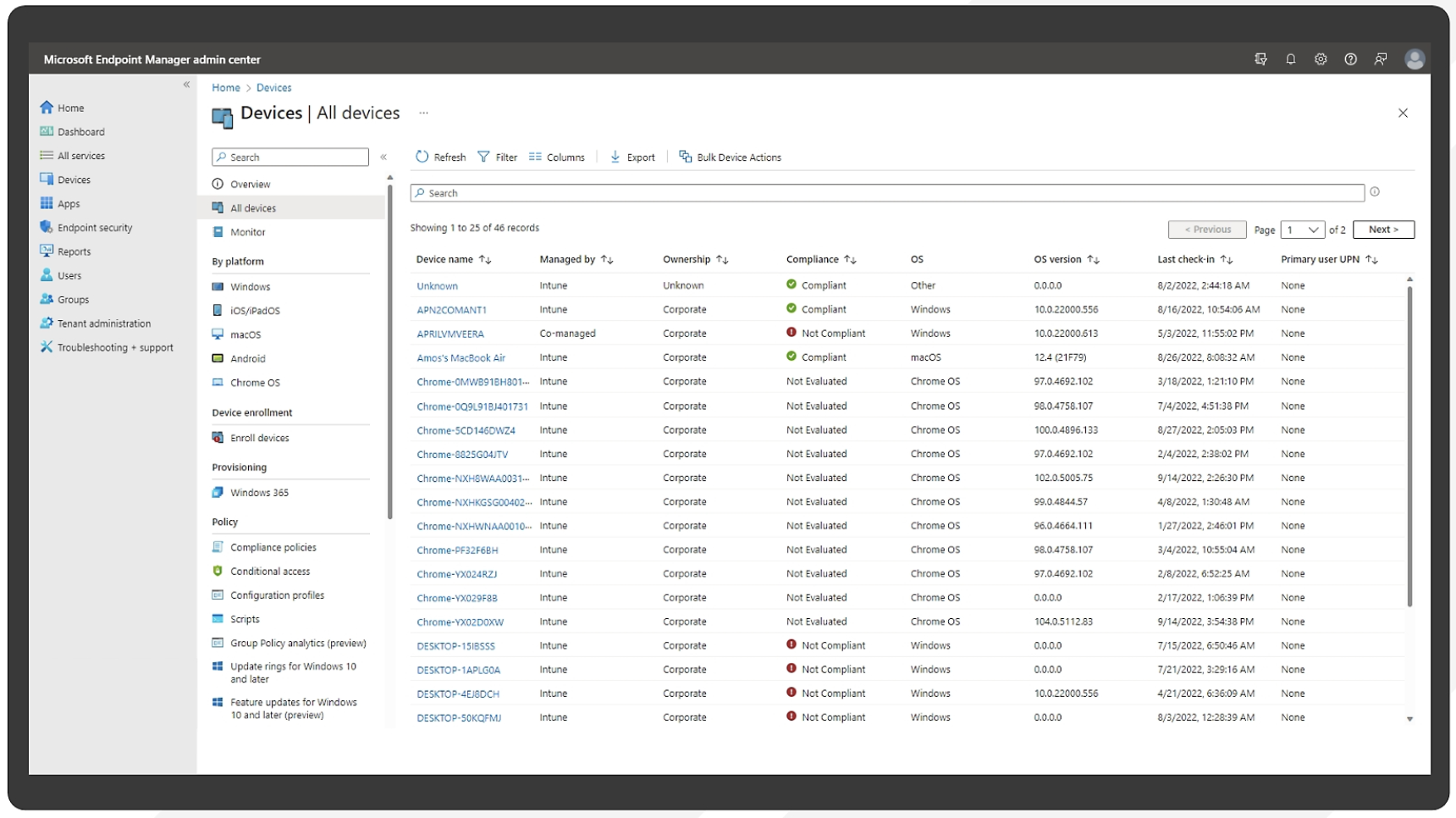Click the Export download arrow icon
The width and height of the screenshot is (1456, 818).
click(x=615, y=157)
